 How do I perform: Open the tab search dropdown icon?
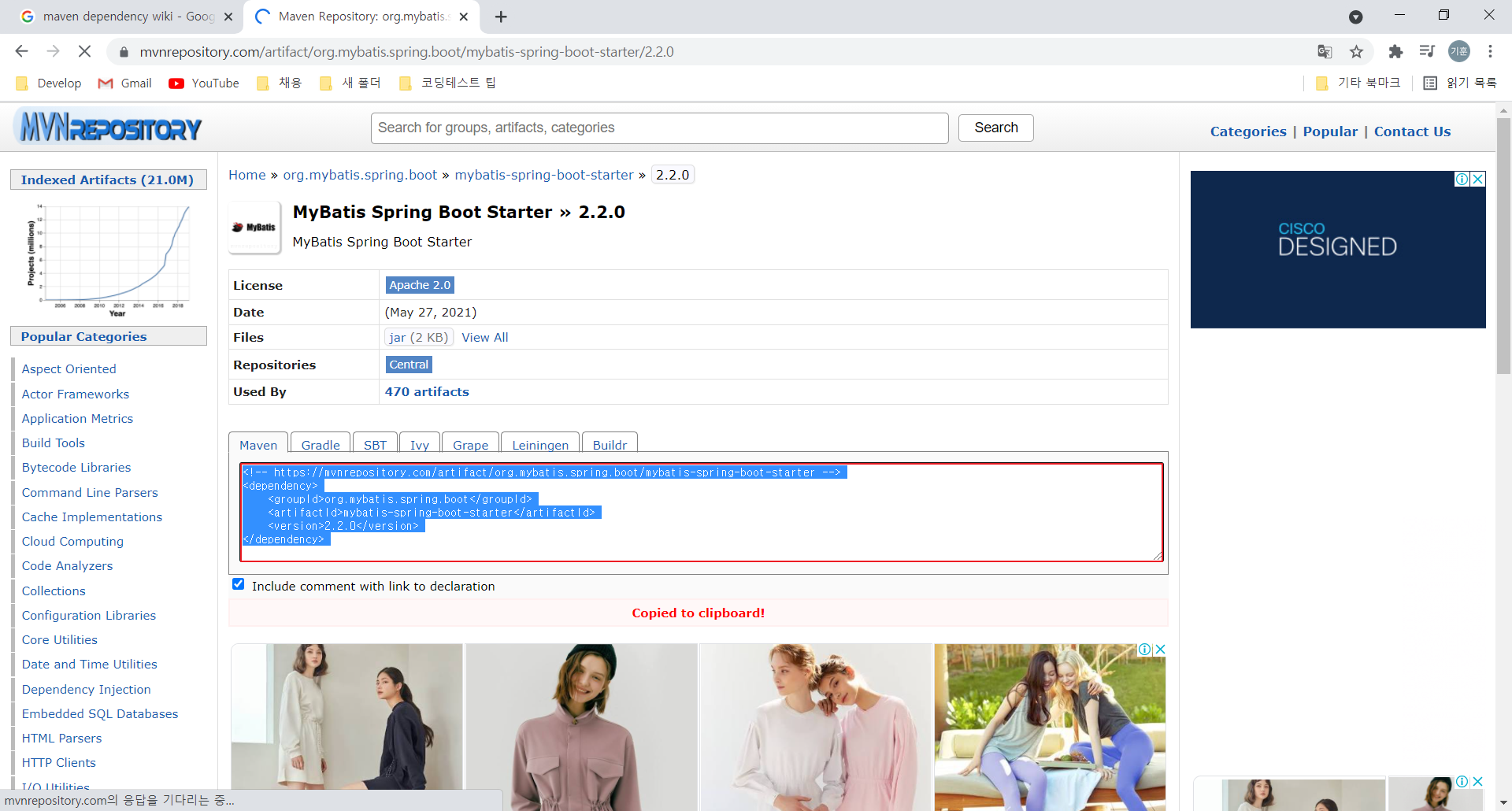pyautogui.click(x=1355, y=17)
